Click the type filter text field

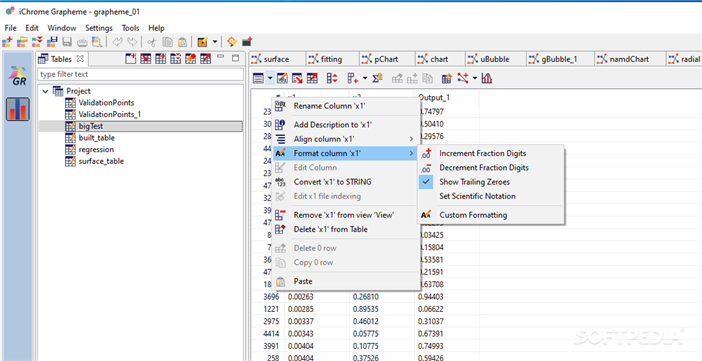point(141,74)
